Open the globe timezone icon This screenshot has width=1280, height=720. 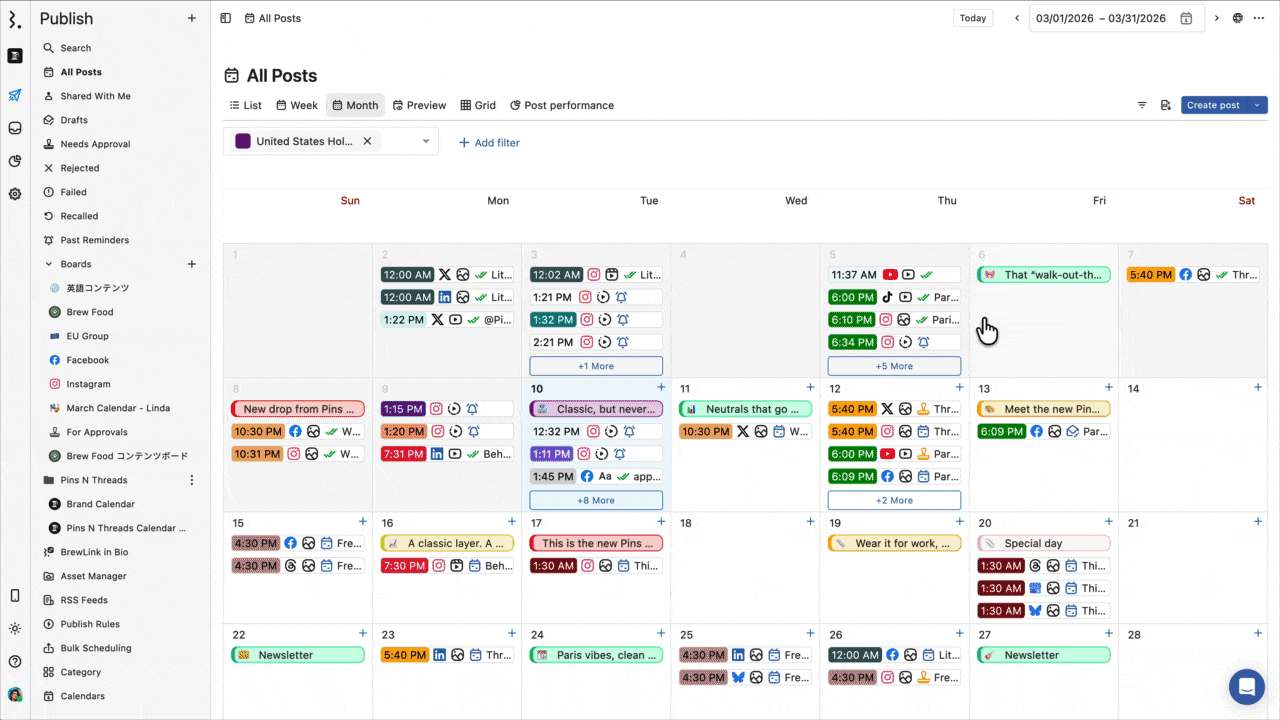coord(1238,18)
